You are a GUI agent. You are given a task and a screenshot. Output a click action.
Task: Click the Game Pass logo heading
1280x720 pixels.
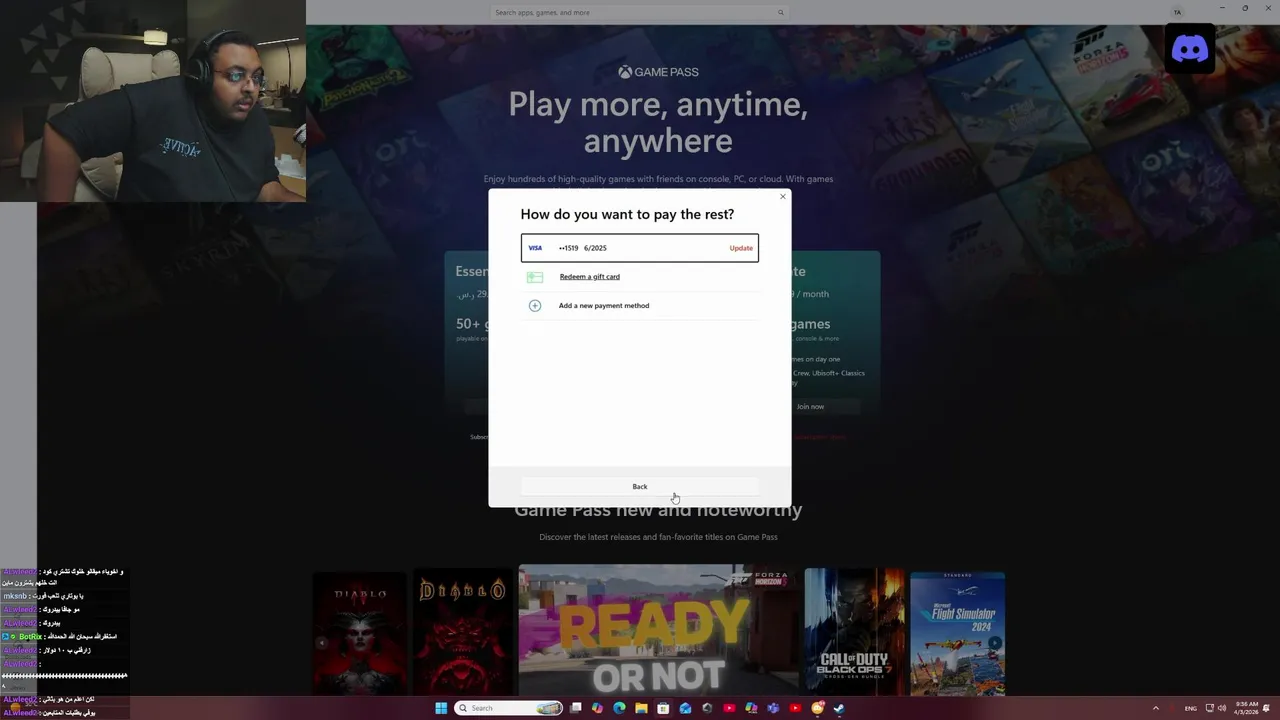coord(658,72)
